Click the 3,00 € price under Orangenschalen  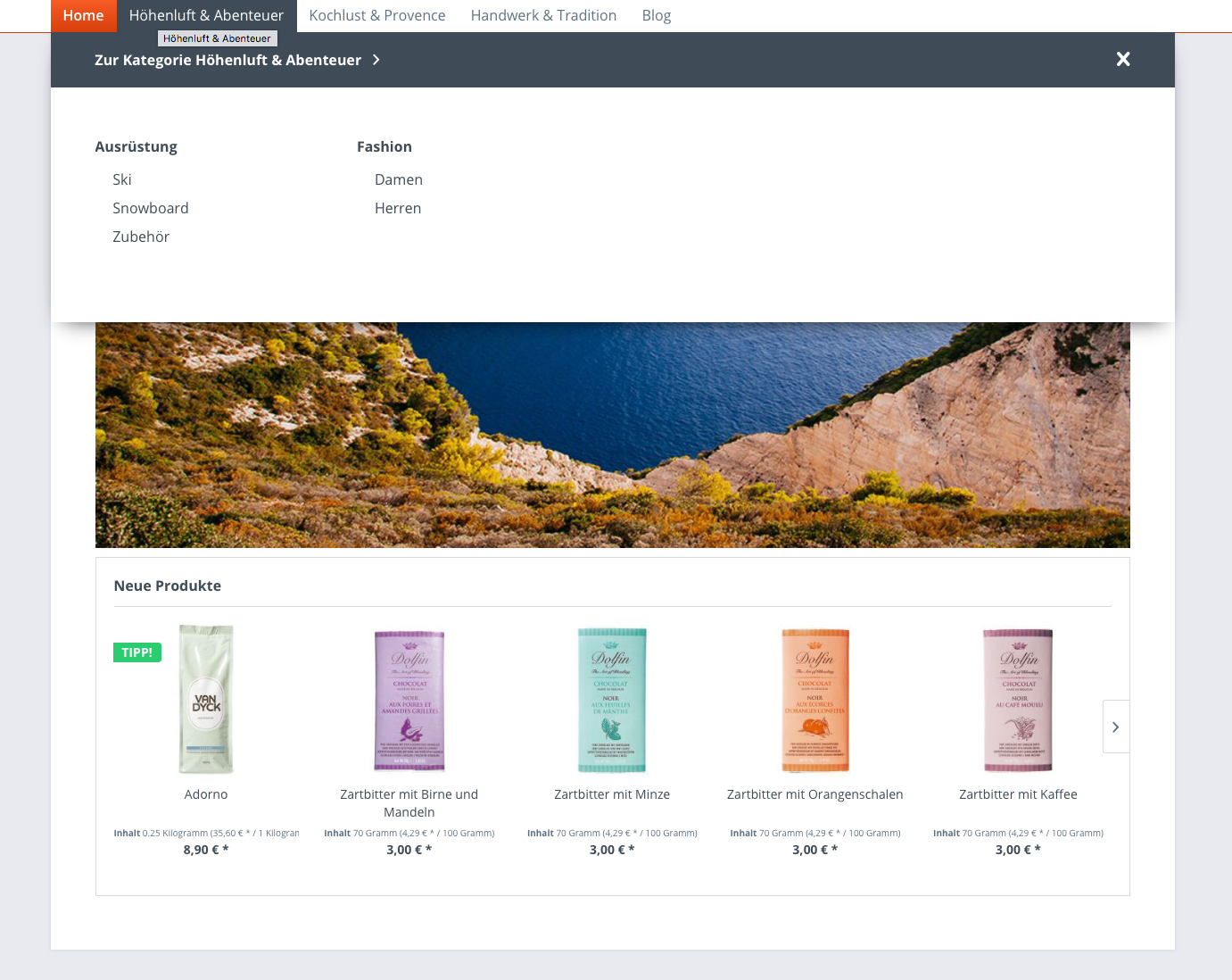[815, 850]
